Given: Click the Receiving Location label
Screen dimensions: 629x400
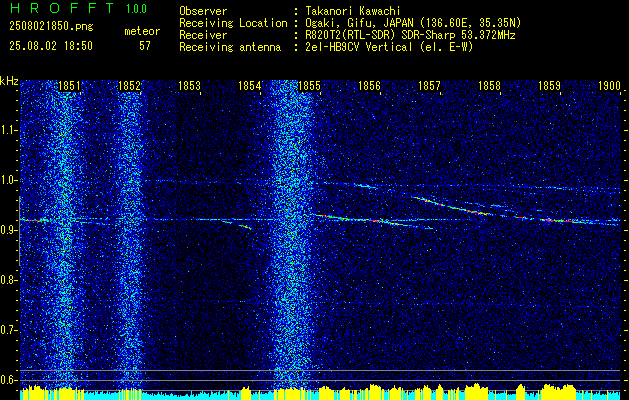Looking at the screenshot, I should 233,23.
